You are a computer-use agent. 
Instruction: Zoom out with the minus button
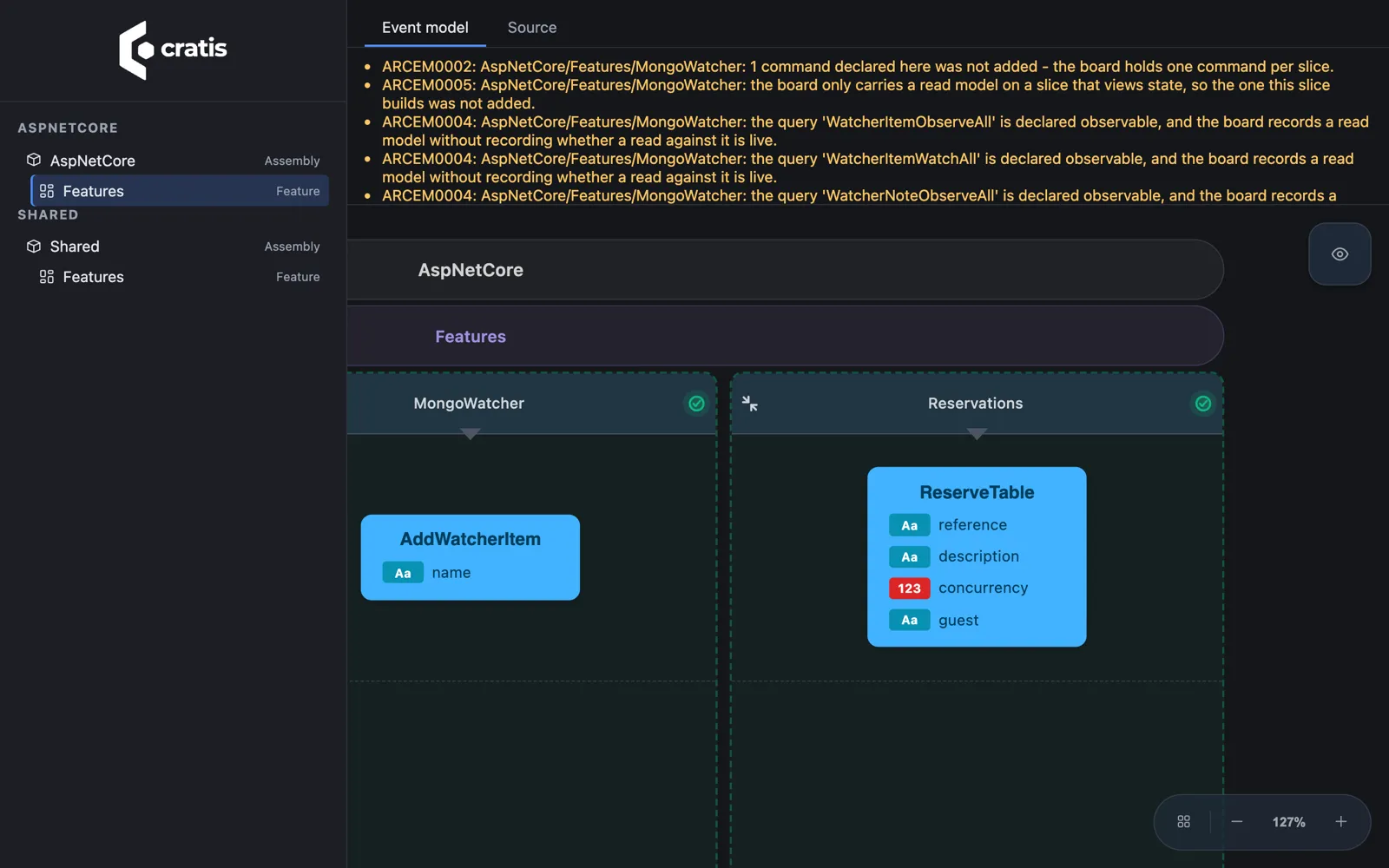[x=1237, y=822]
